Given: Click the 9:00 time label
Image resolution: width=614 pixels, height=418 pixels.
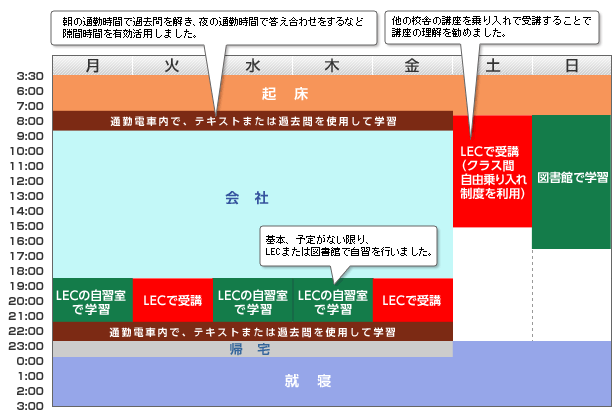Looking at the screenshot, I should point(30,136).
